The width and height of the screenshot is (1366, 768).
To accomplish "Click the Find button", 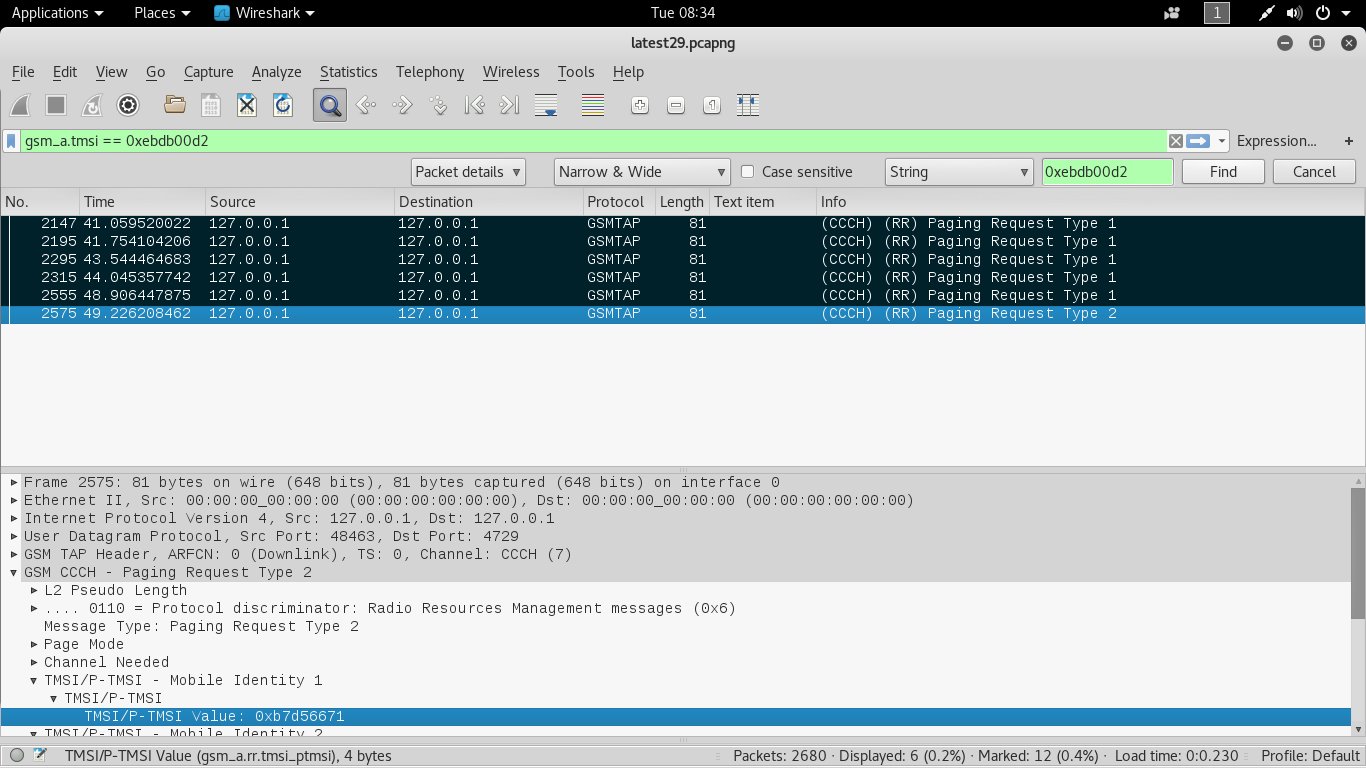I will [1223, 172].
